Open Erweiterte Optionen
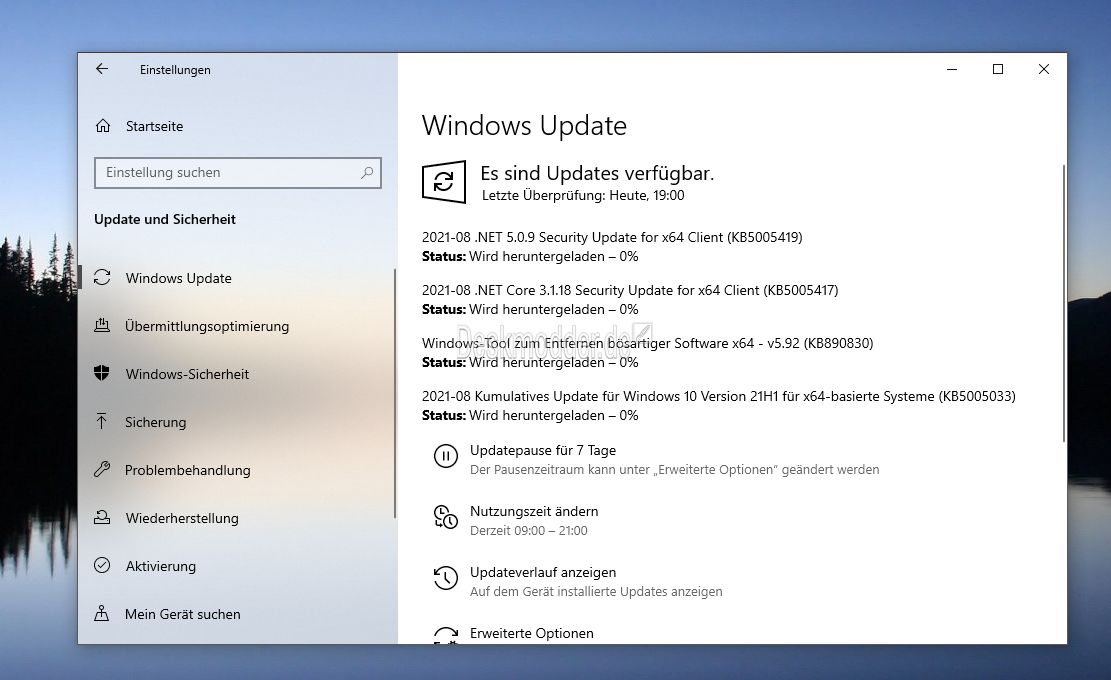This screenshot has height=680, width=1111. tap(531, 633)
